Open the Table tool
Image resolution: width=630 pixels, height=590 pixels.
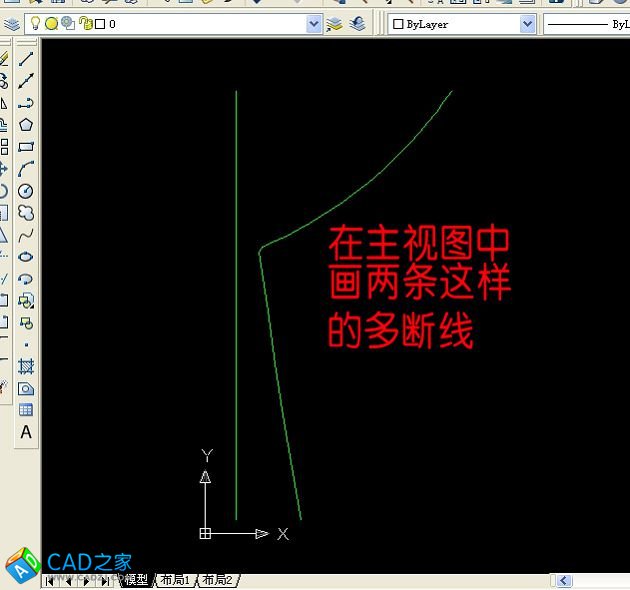coord(26,410)
